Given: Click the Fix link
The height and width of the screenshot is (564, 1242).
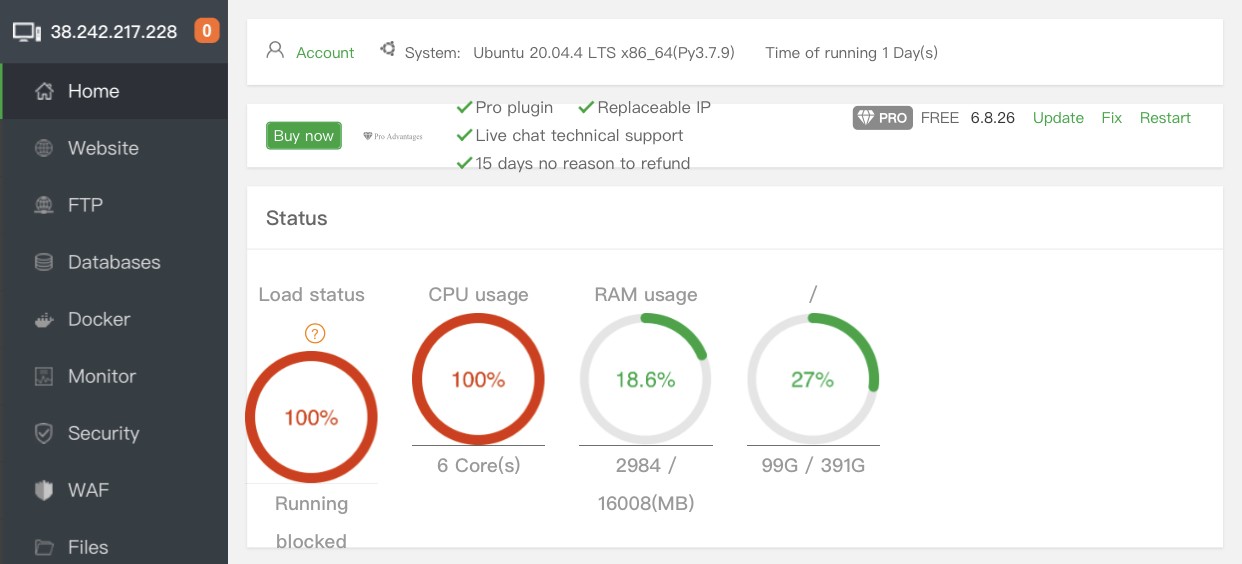Looking at the screenshot, I should [1111, 118].
